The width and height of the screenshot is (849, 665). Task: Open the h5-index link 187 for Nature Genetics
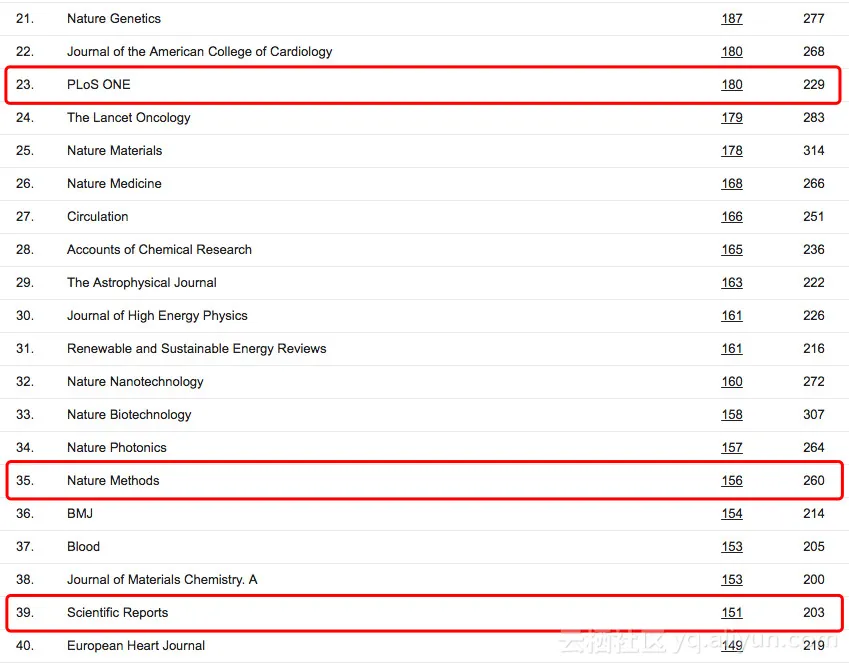[732, 18]
